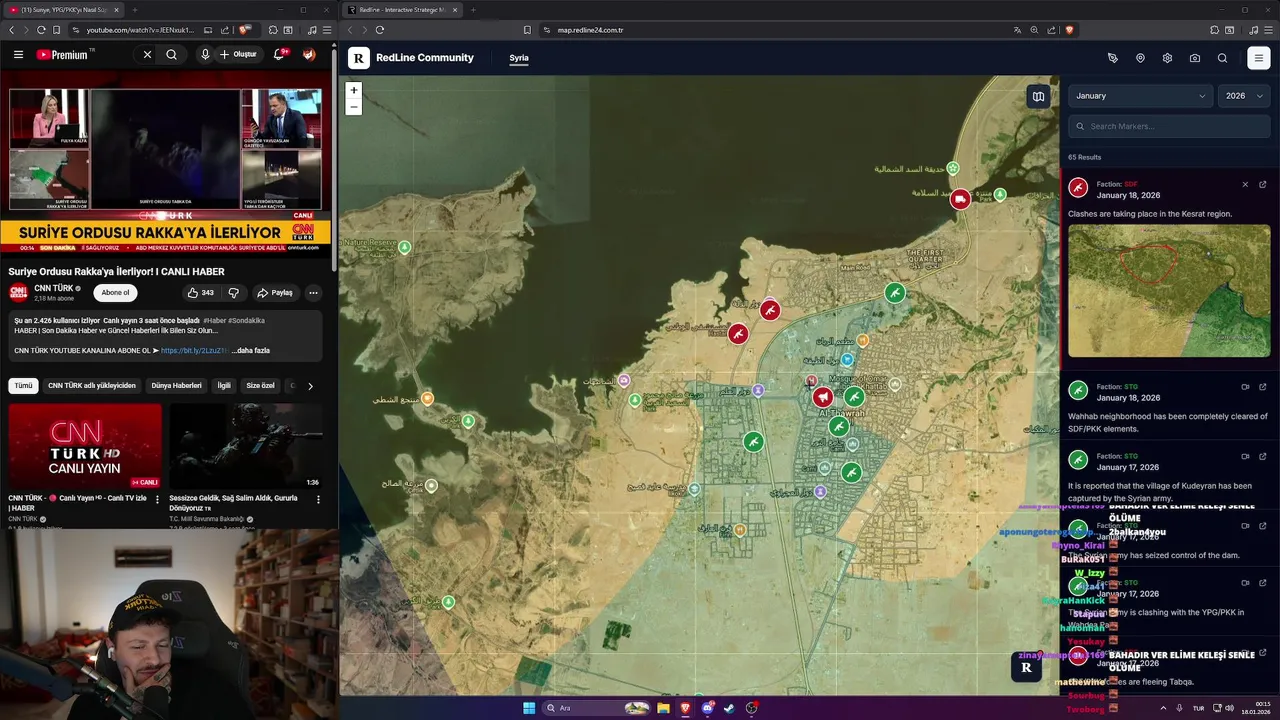Open Steam from the taskbar

729,708
